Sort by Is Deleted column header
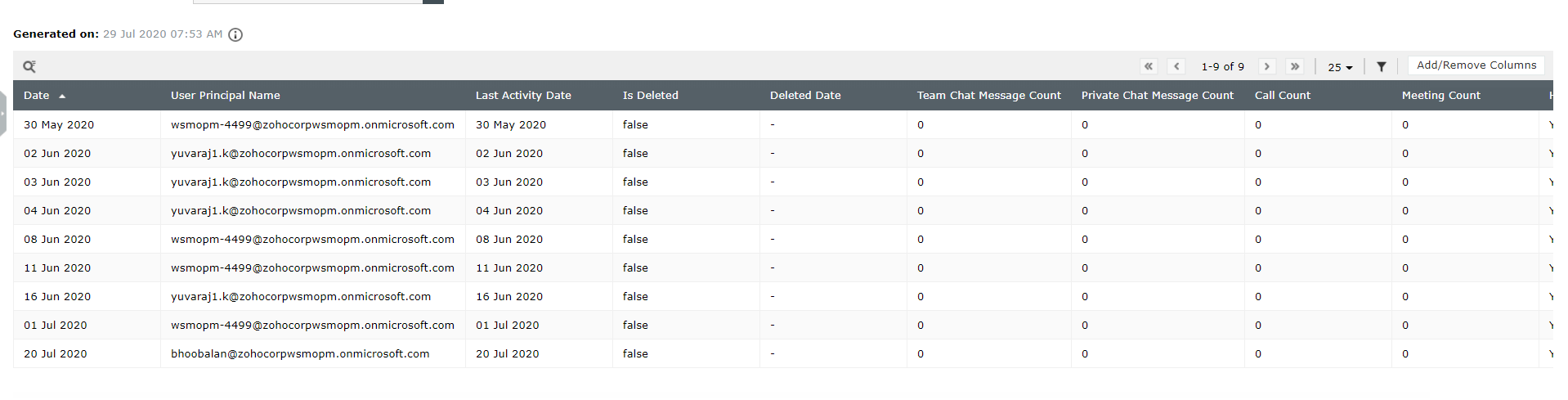This screenshot has height=400, width=1568. [x=651, y=96]
